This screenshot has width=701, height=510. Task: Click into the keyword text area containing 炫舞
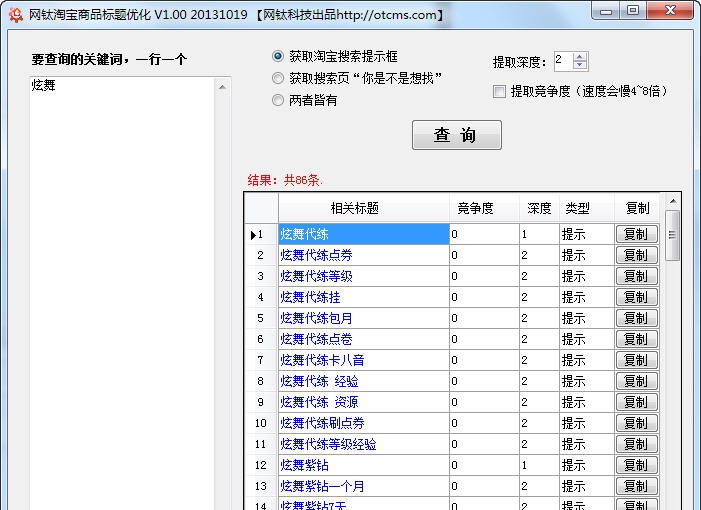123,293
